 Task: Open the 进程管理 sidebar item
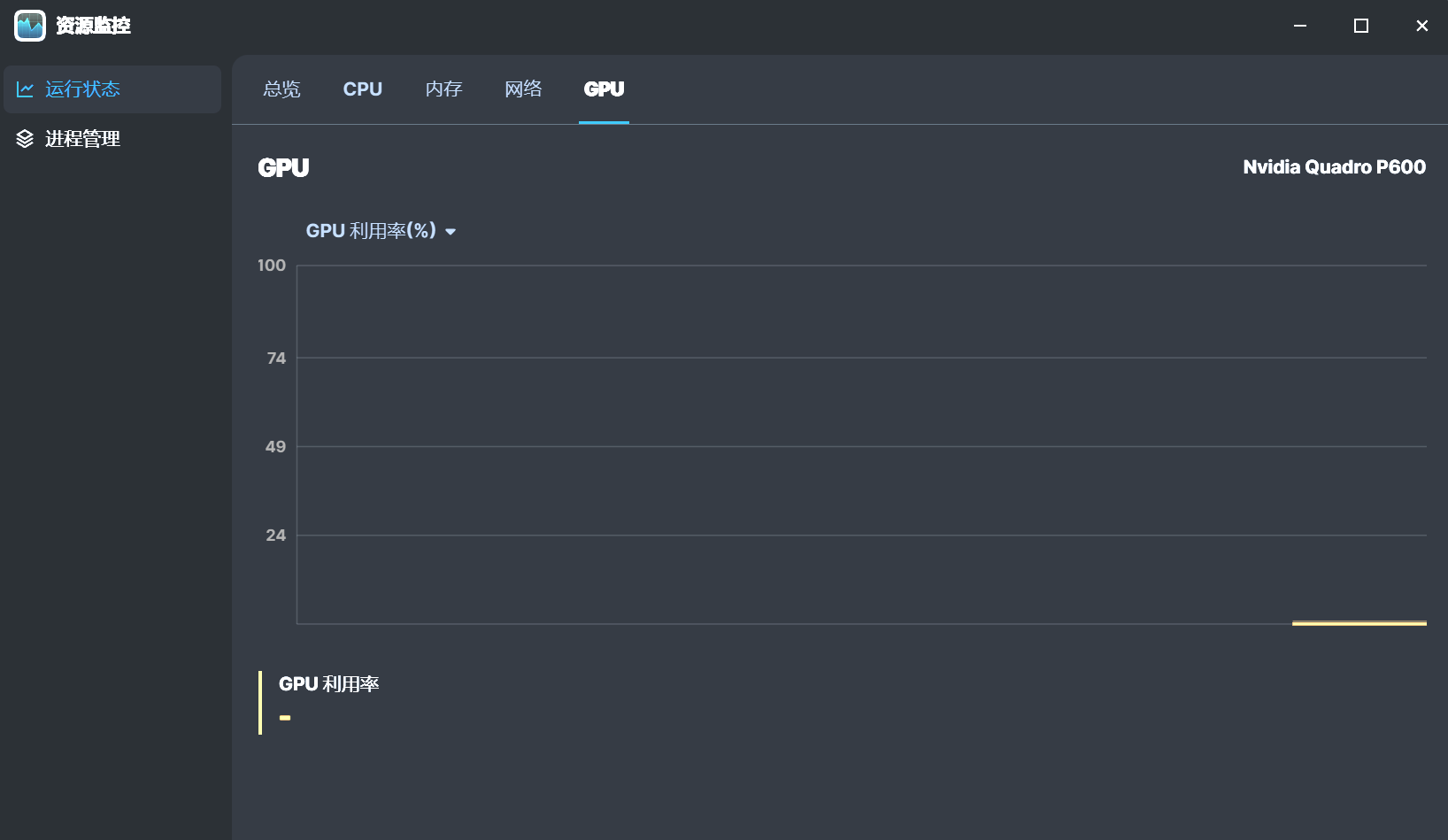(112, 139)
